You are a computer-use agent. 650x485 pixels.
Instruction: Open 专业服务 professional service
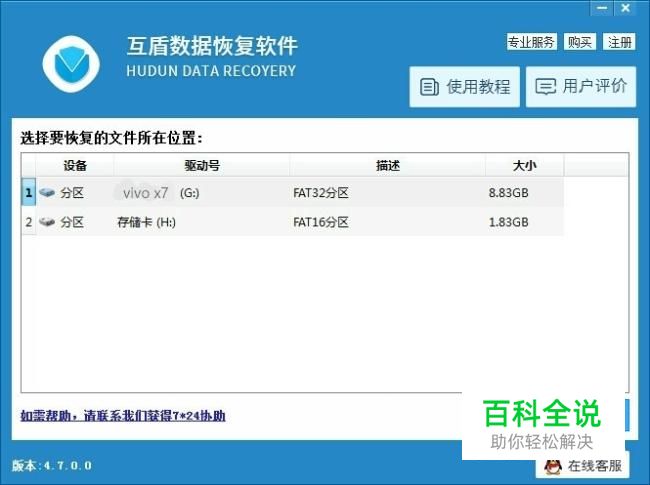coord(531,42)
